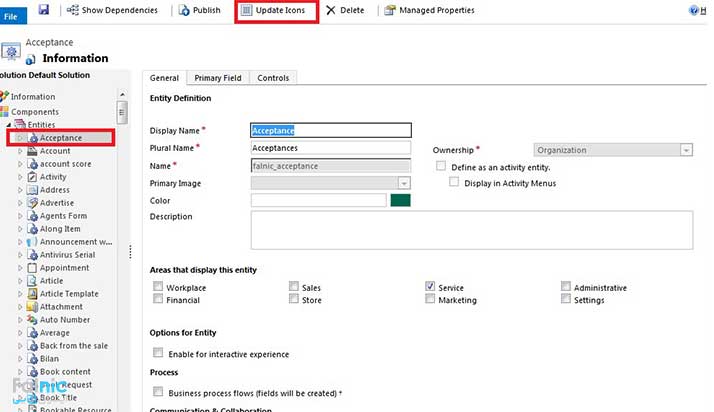Click the Article Template entity icon

coord(32,294)
